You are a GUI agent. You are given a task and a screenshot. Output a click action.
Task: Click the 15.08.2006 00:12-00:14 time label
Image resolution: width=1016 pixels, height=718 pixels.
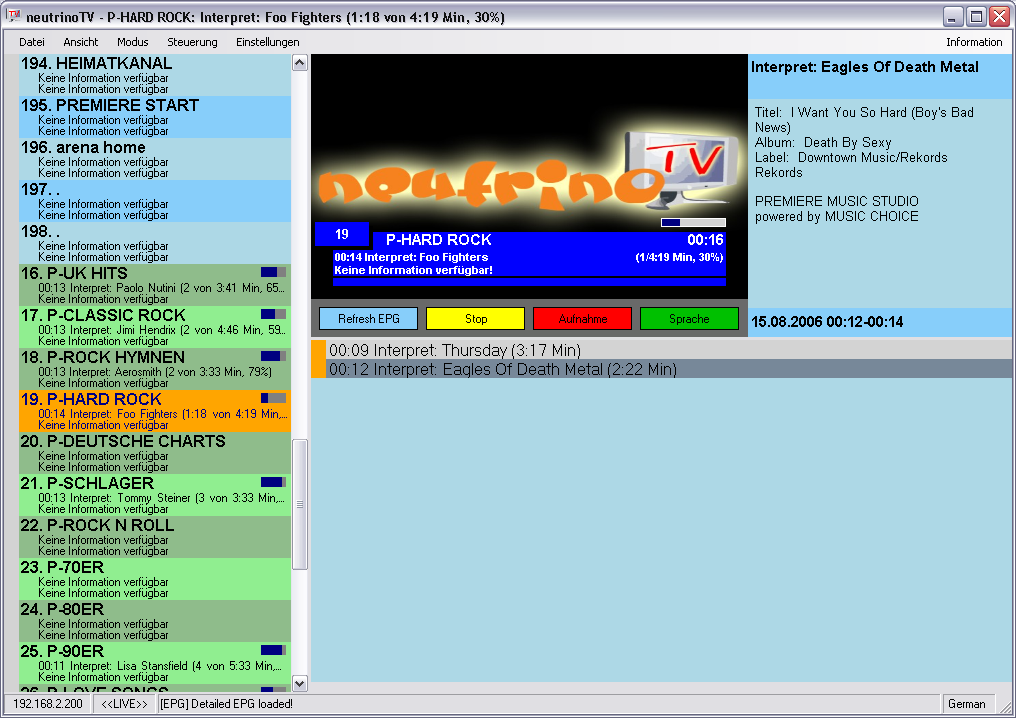[x=827, y=322]
